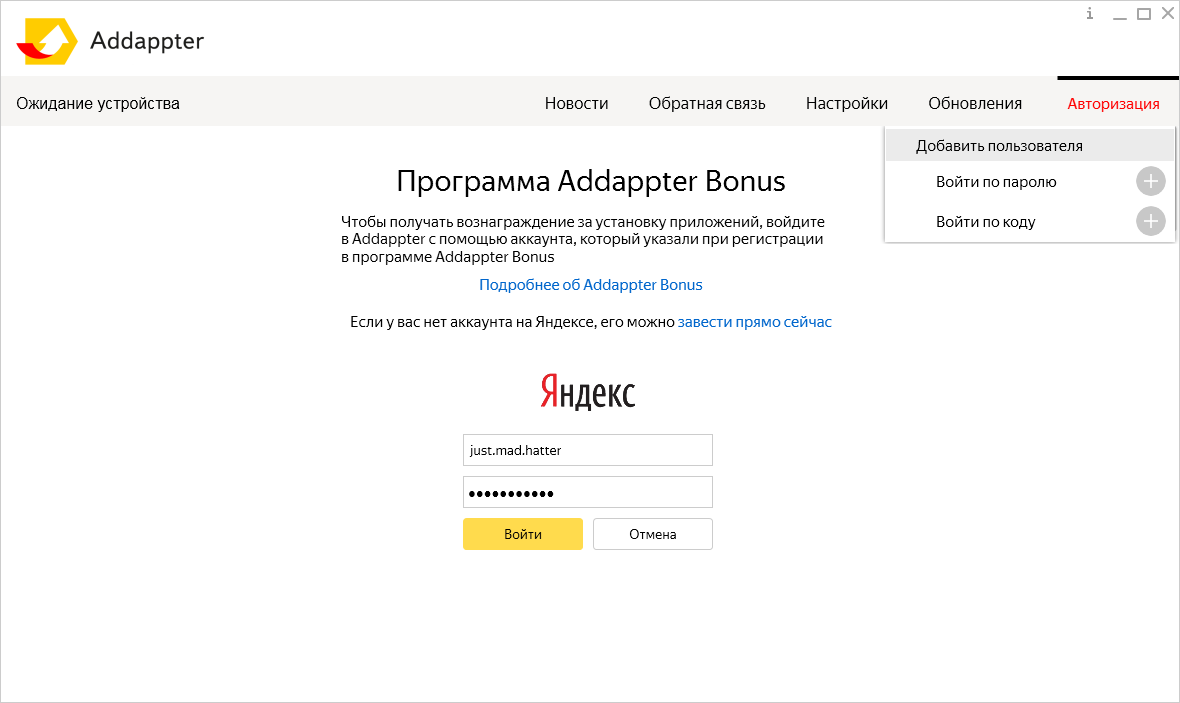This screenshot has height=703, width=1180.
Task: Focus the login field with just.mad.hatter
Action: (588, 450)
